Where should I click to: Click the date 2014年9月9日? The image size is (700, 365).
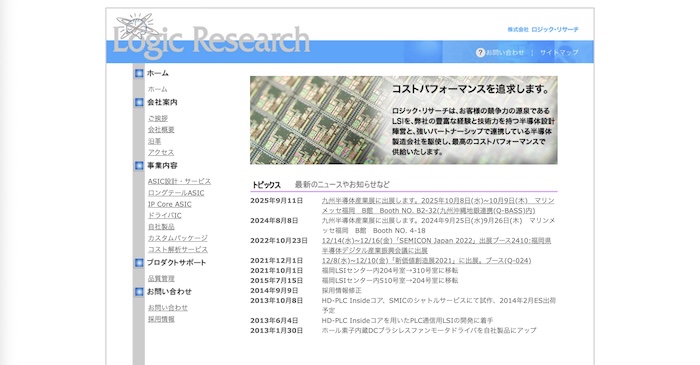pyautogui.click(x=274, y=290)
